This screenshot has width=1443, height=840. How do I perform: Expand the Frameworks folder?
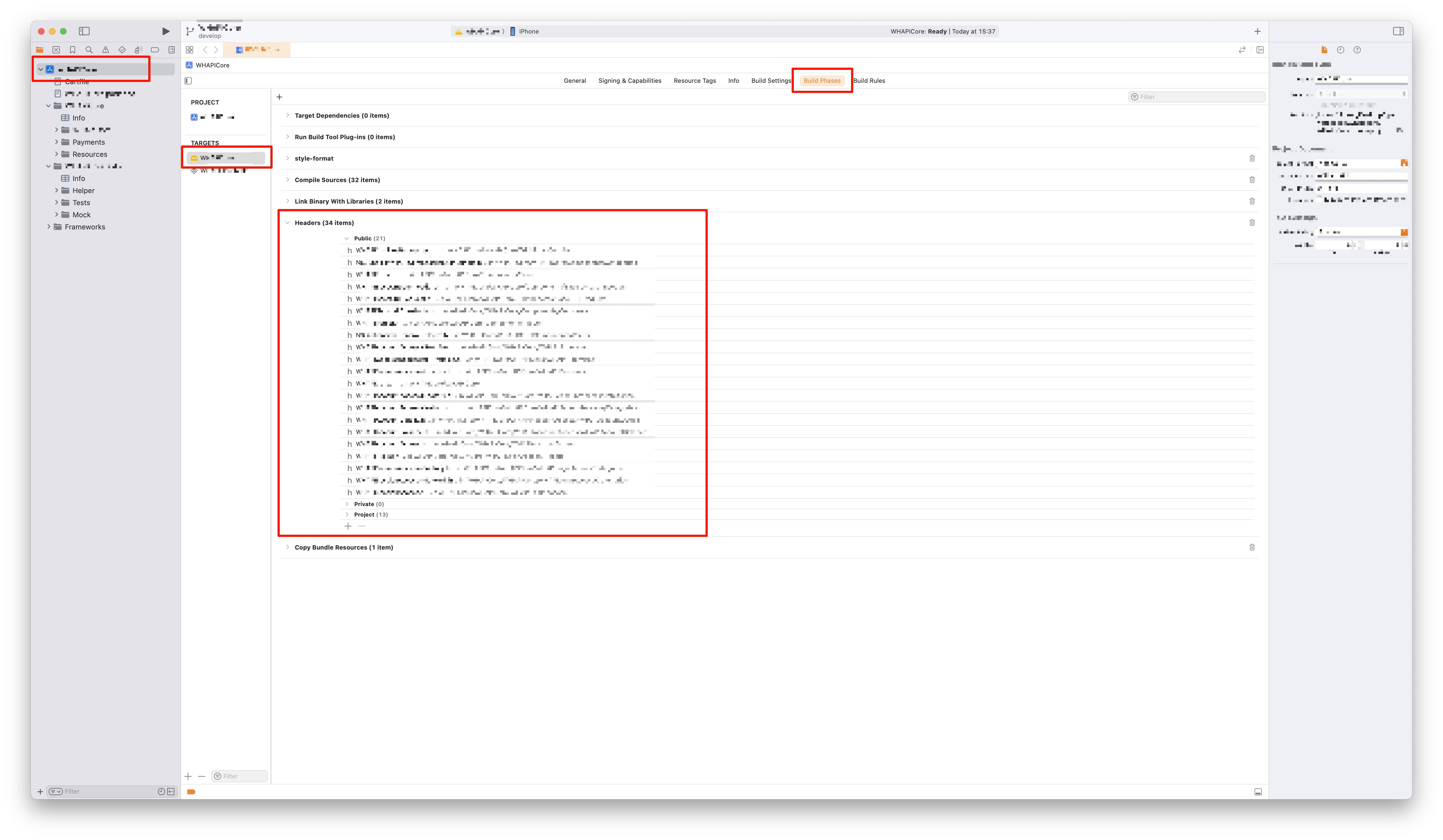coord(49,227)
